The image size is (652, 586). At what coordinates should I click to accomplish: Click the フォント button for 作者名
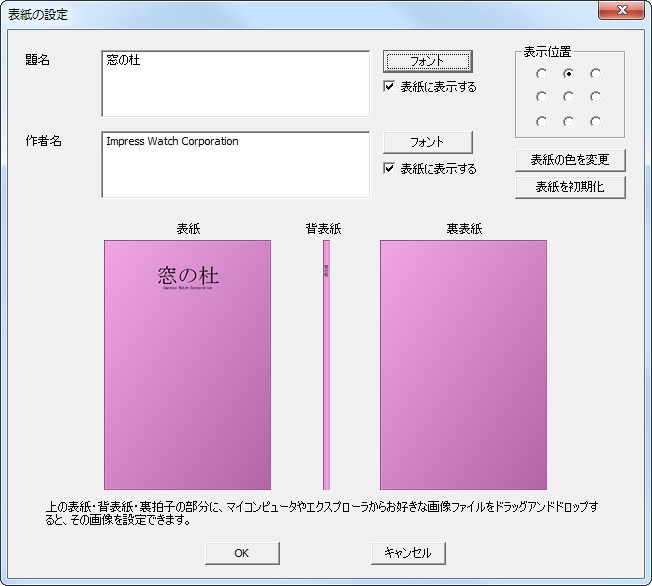(427, 142)
